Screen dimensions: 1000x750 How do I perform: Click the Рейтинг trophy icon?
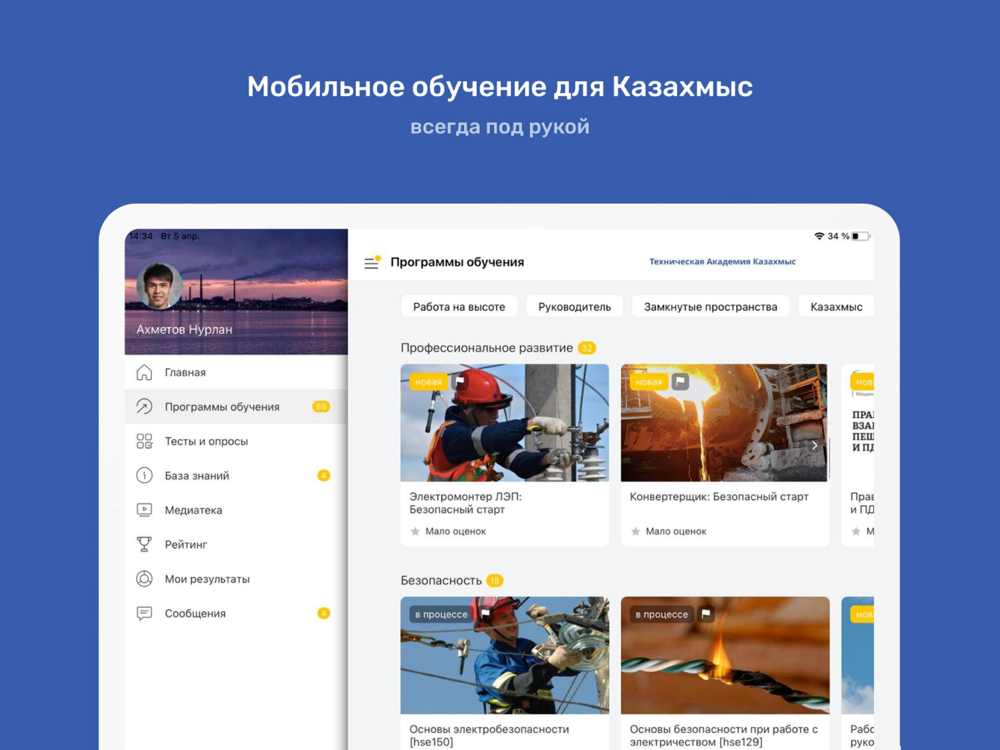(x=145, y=544)
